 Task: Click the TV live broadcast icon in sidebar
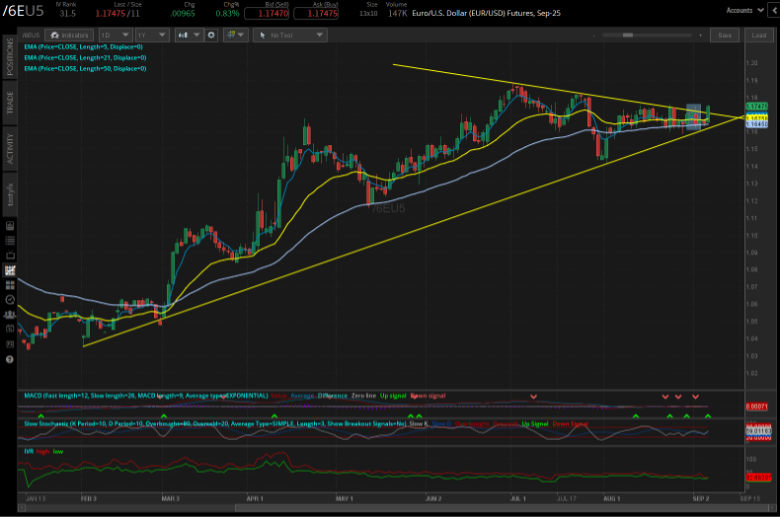[9, 255]
